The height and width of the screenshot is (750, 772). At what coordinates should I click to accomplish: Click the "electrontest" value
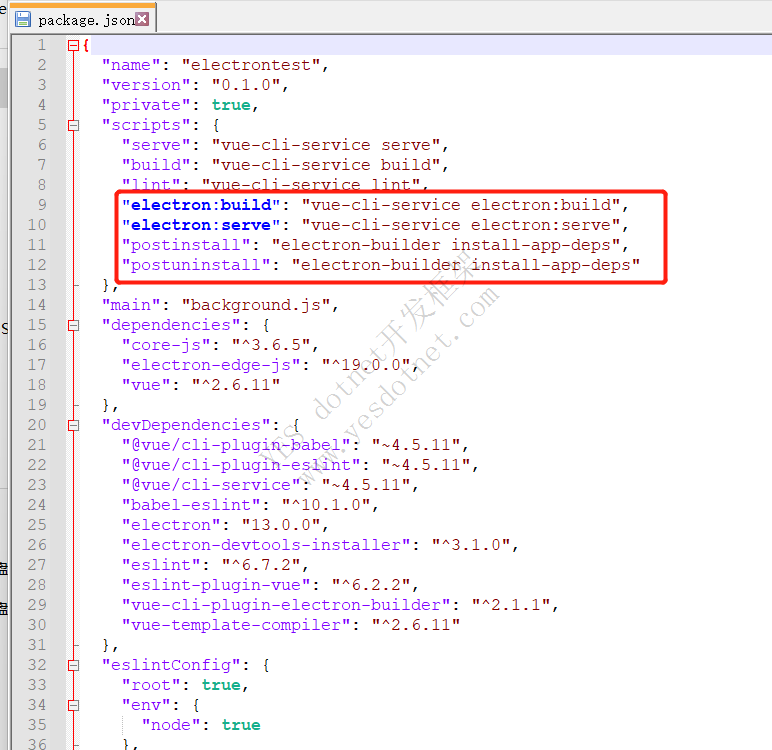click(x=251, y=65)
